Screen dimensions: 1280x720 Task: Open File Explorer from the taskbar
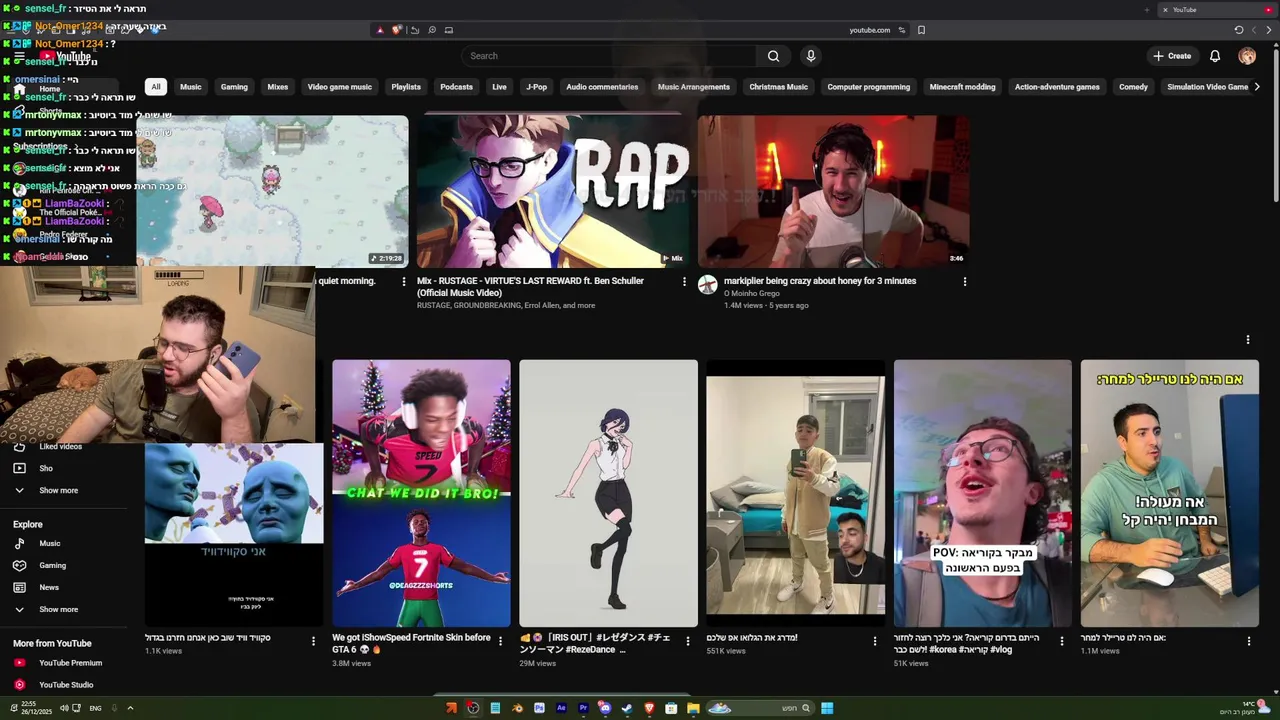coord(693,708)
